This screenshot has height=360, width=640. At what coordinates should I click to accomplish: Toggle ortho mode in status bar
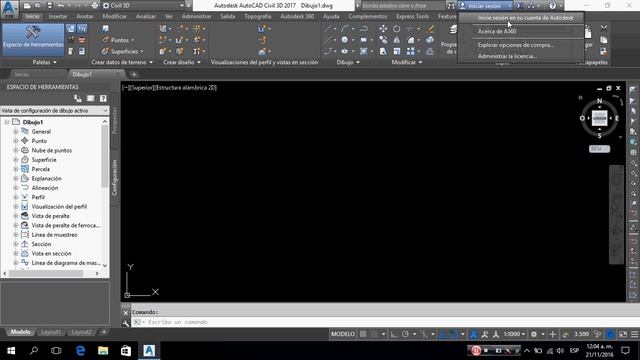tap(393, 334)
